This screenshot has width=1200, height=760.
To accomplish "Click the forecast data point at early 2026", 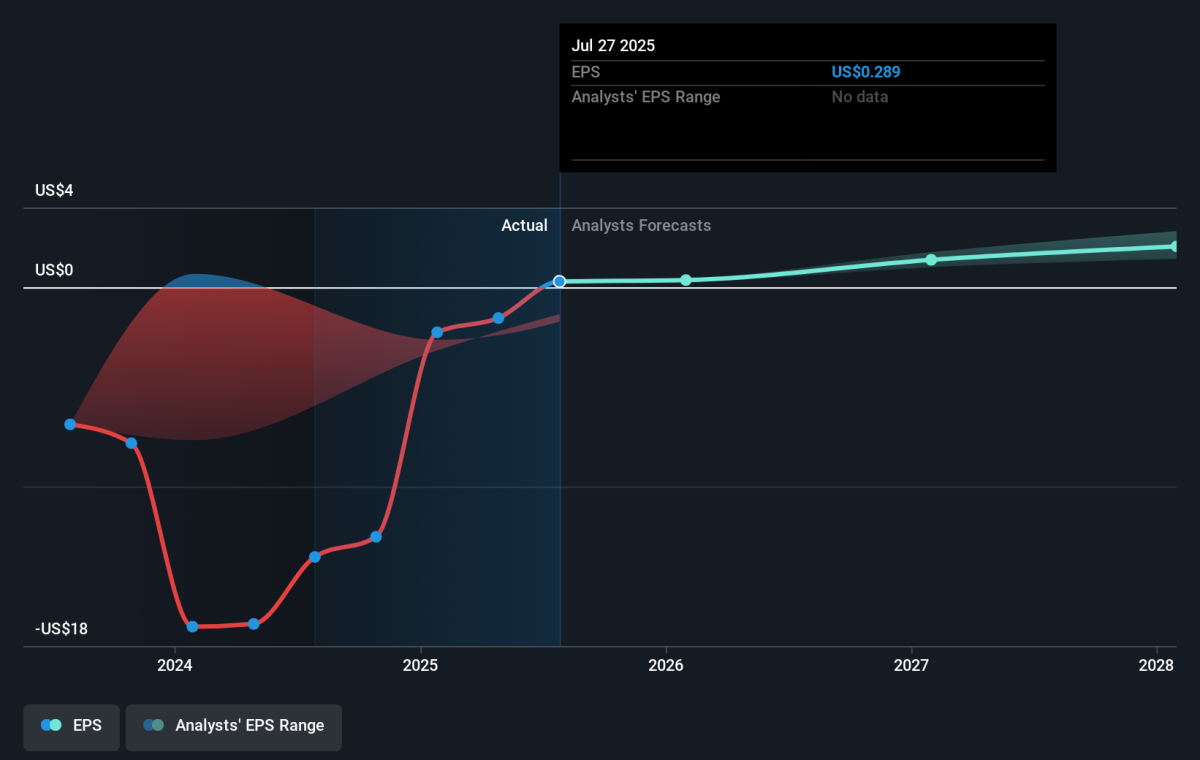I will click(686, 280).
